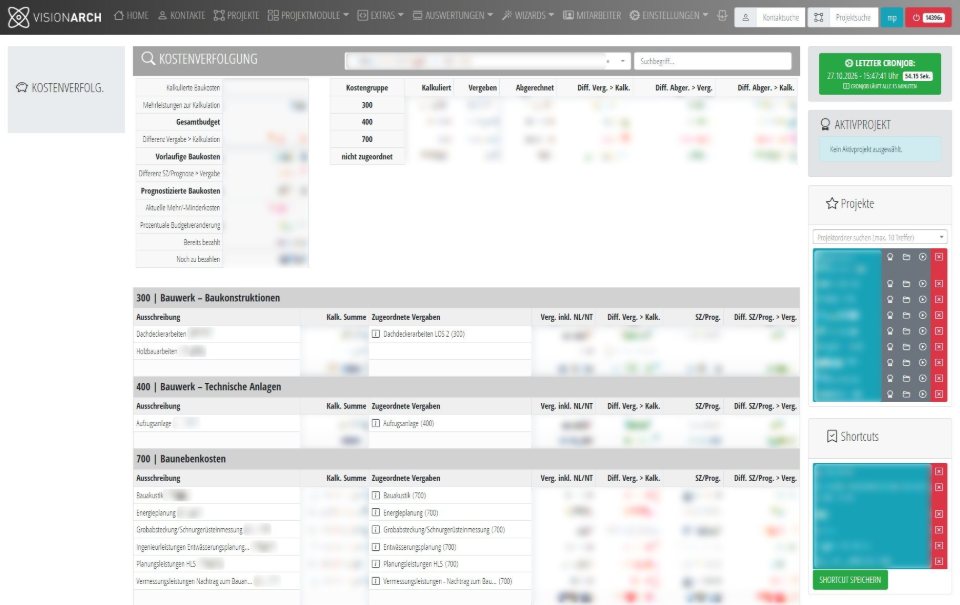Open info icon for Dachdeckerarbeiten LOS 2 (300)
Screen dimensions: 960x605
click(376, 334)
